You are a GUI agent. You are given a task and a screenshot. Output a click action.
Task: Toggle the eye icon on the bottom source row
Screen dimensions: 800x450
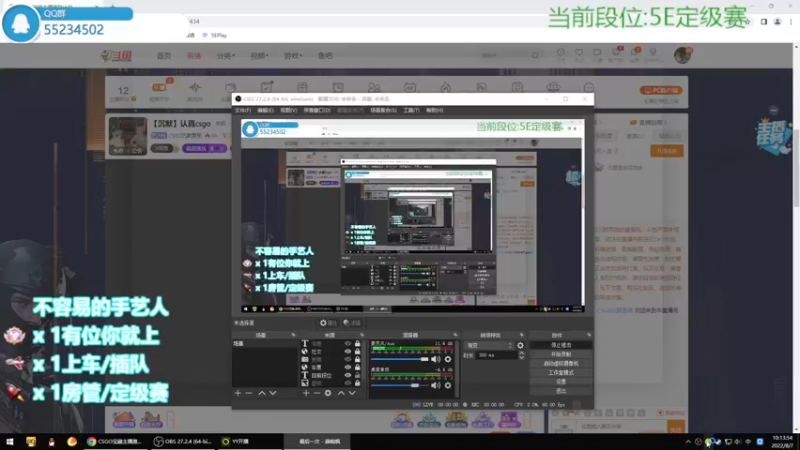[x=348, y=383]
